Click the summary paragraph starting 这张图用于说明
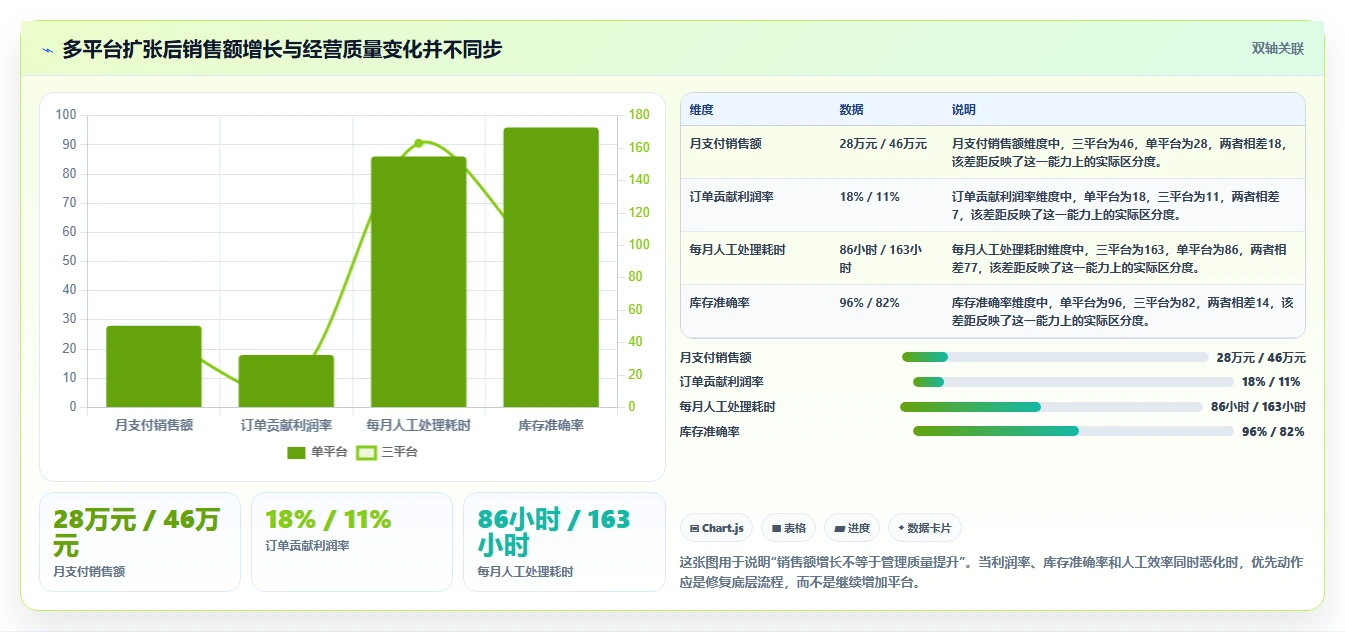The width and height of the screenshot is (1345, 632). coord(991,572)
